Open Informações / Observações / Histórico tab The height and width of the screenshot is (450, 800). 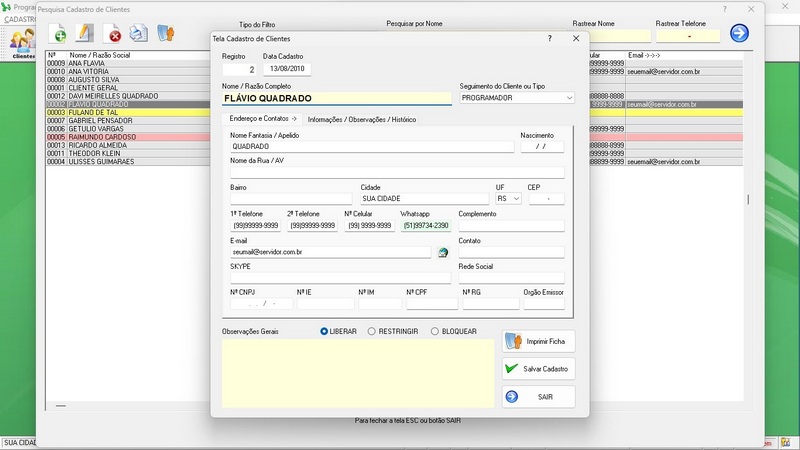pos(362,119)
